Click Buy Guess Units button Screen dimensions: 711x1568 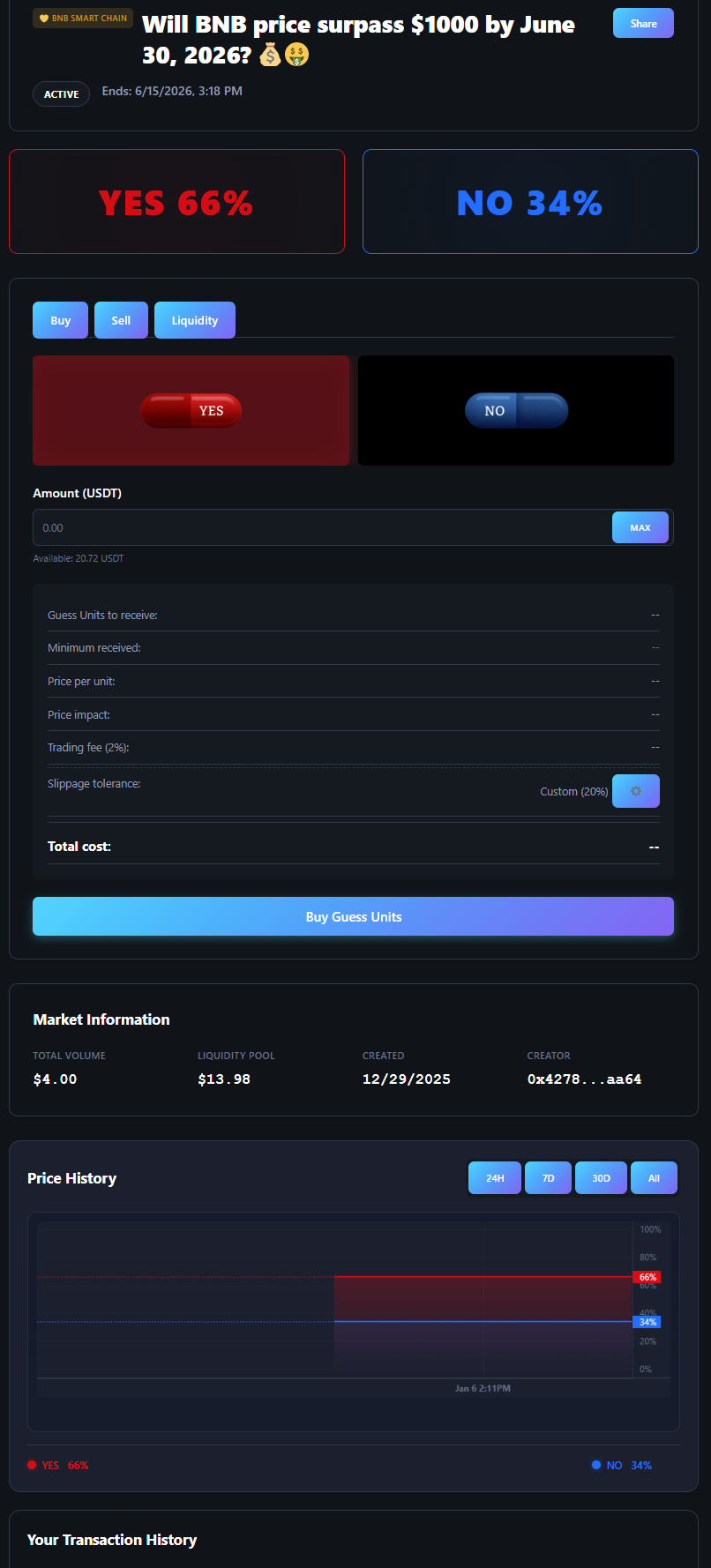click(x=353, y=916)
